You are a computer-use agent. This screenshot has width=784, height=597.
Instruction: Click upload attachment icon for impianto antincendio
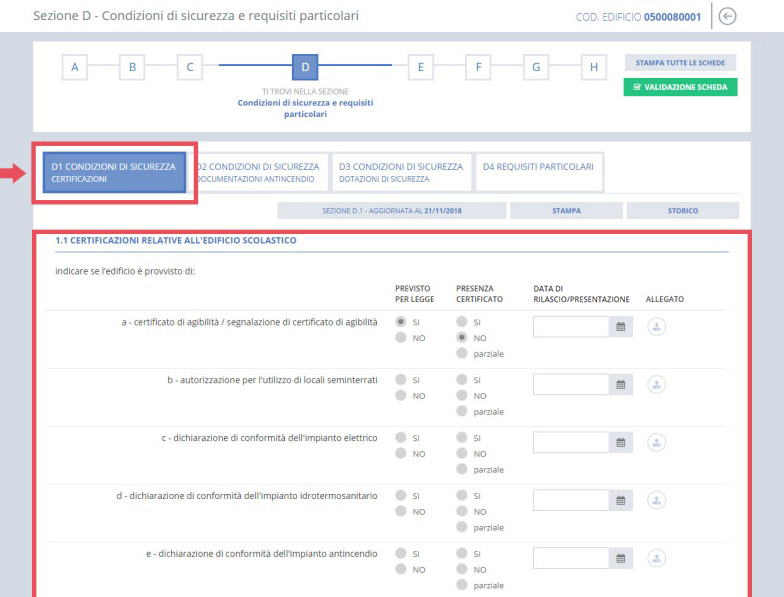[658, 558]
